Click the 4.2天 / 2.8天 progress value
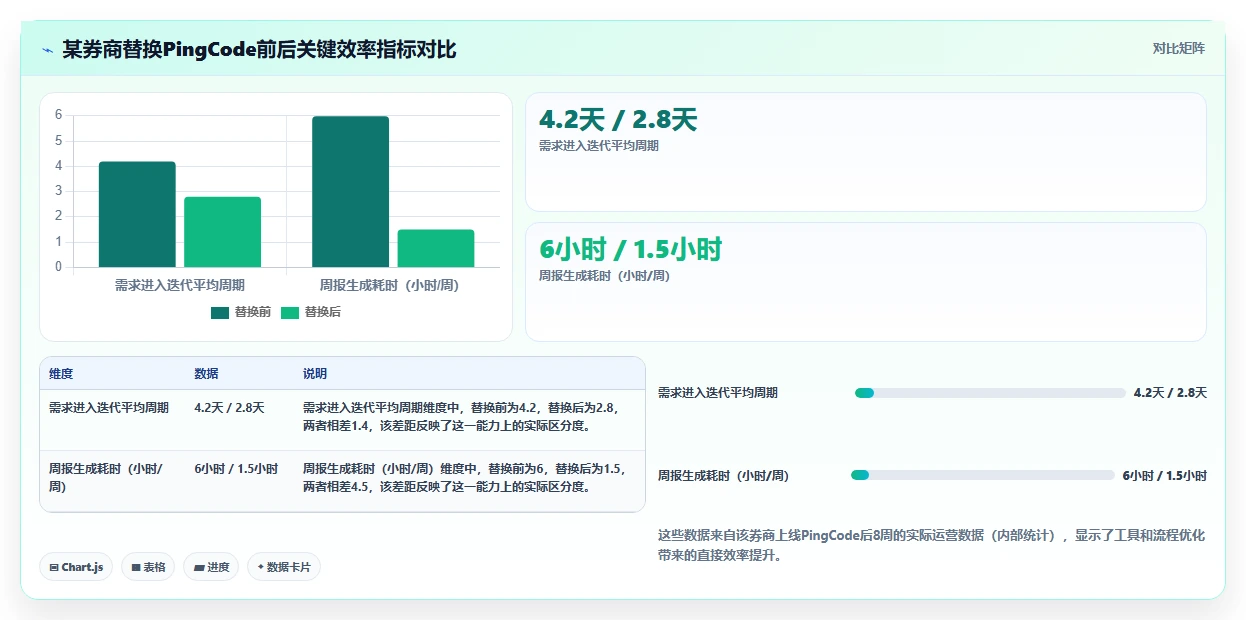Screen dimensions: 1246x620 (x=1170, y=393)
